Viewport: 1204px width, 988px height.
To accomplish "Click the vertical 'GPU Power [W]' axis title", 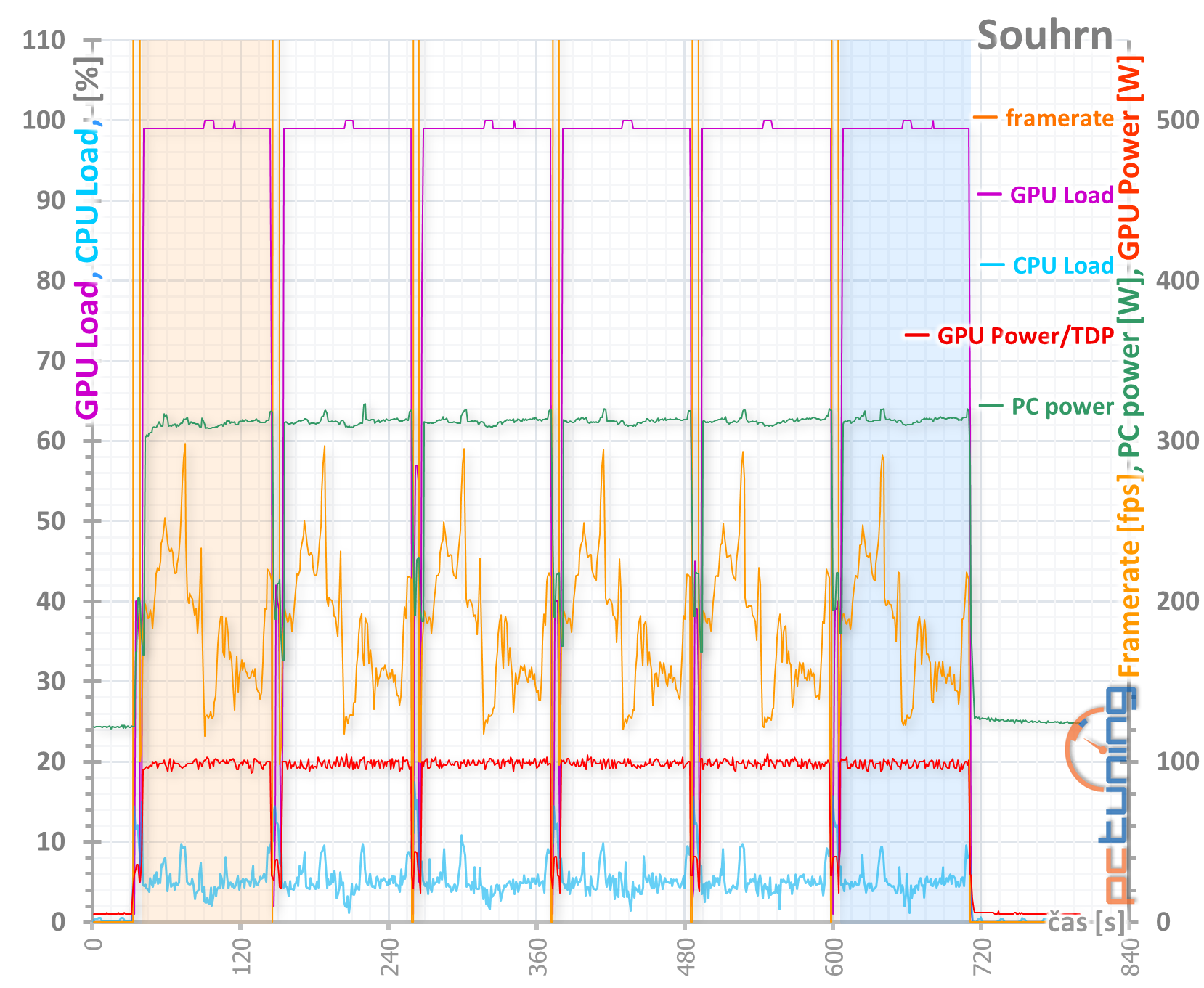I will (x=1128, y=158).
